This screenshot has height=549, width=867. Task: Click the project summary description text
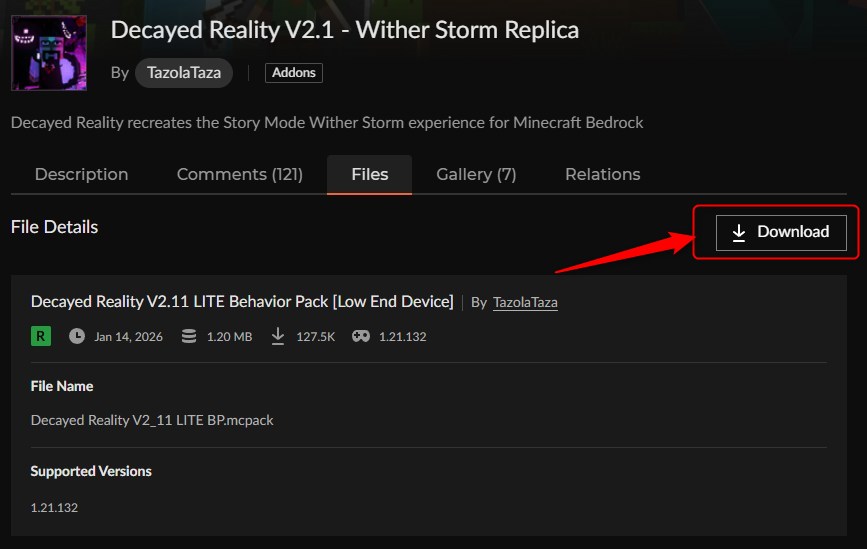pyautogui.click(x=327, y=123)
